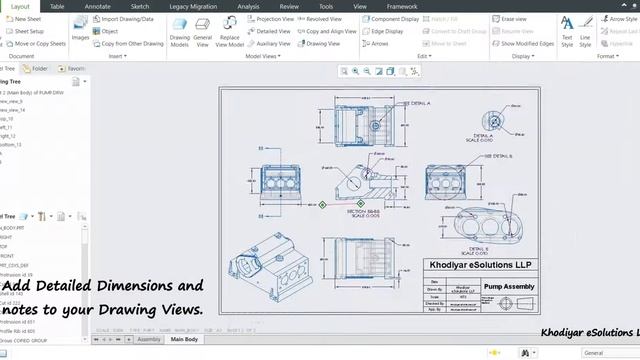The height and width of the screenshot is (360, 640).
Task: Open the Sketch ribbon tab
Action: [x=140, y=7]
